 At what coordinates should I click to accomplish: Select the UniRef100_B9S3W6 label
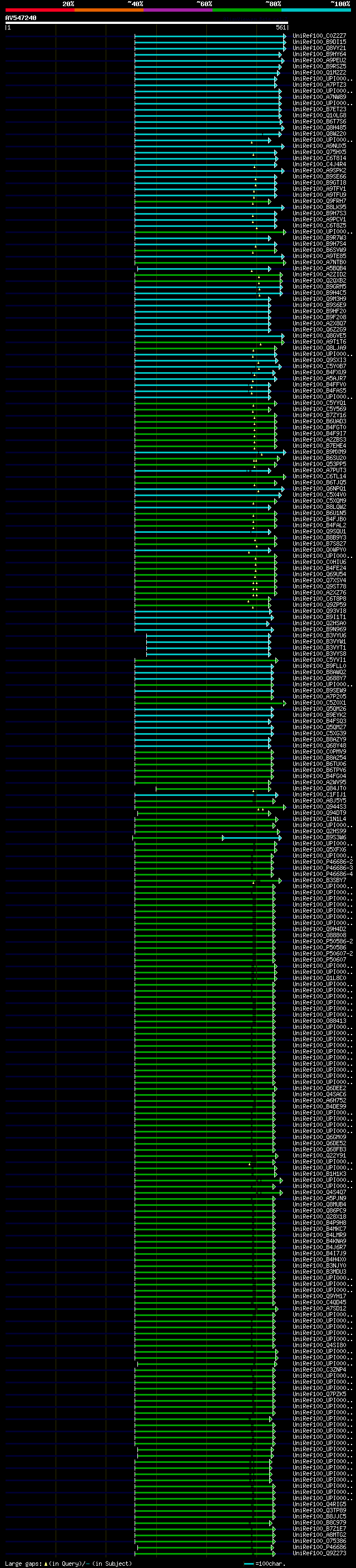319,838
